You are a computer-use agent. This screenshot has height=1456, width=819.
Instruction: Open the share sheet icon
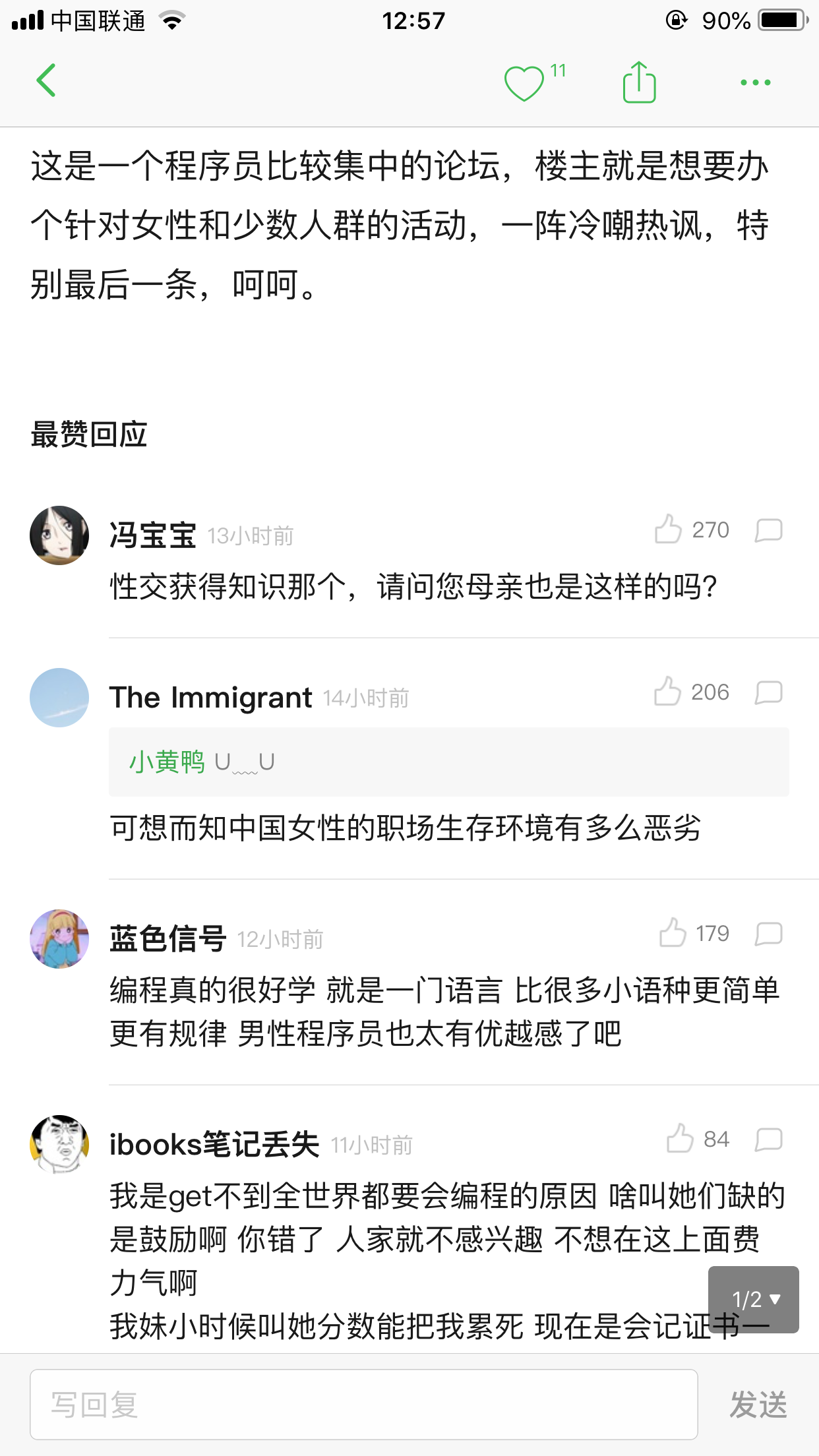[x=639, y=82]
